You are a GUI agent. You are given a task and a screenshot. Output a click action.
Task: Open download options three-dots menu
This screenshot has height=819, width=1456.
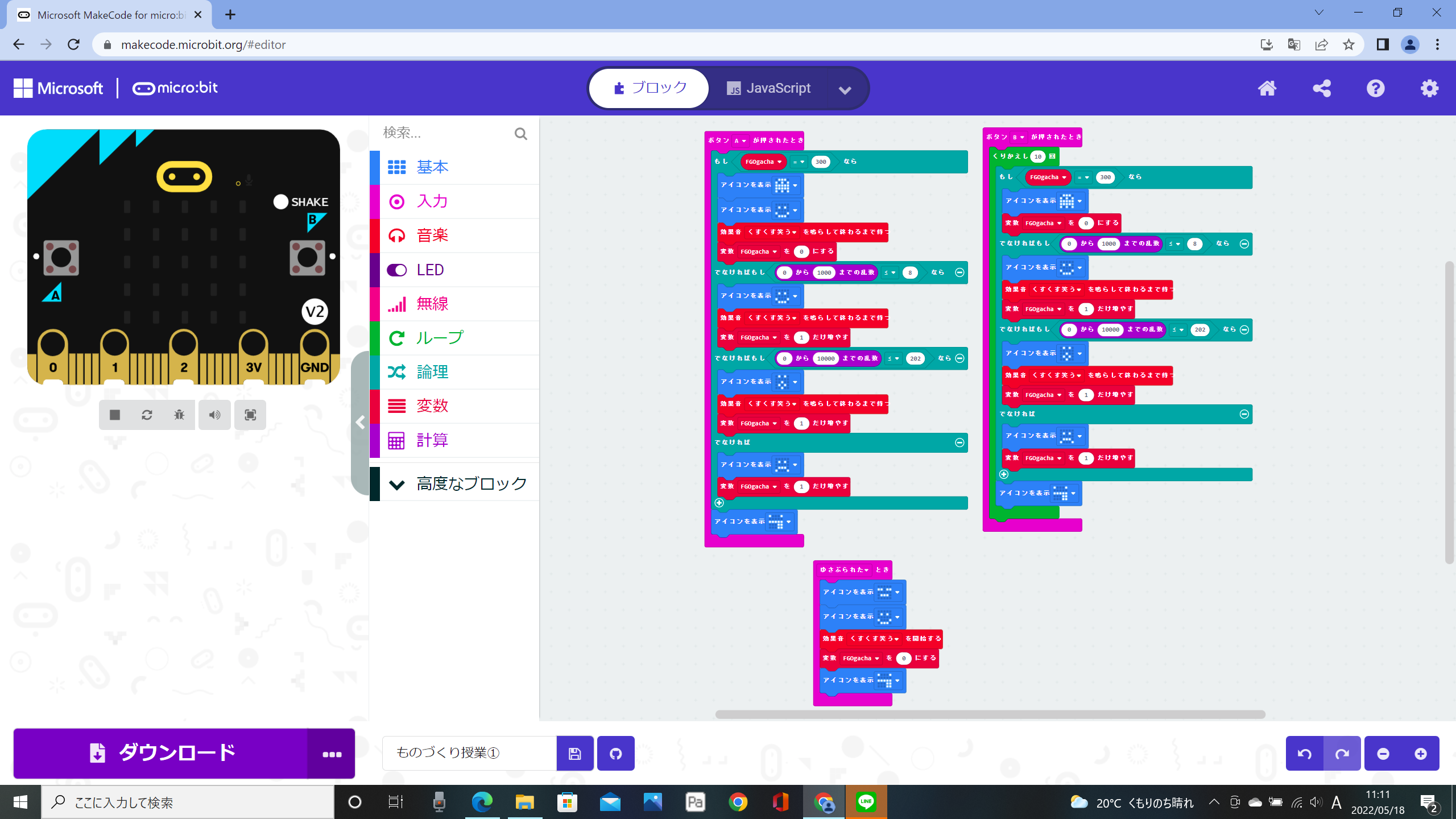click(332, 754)
